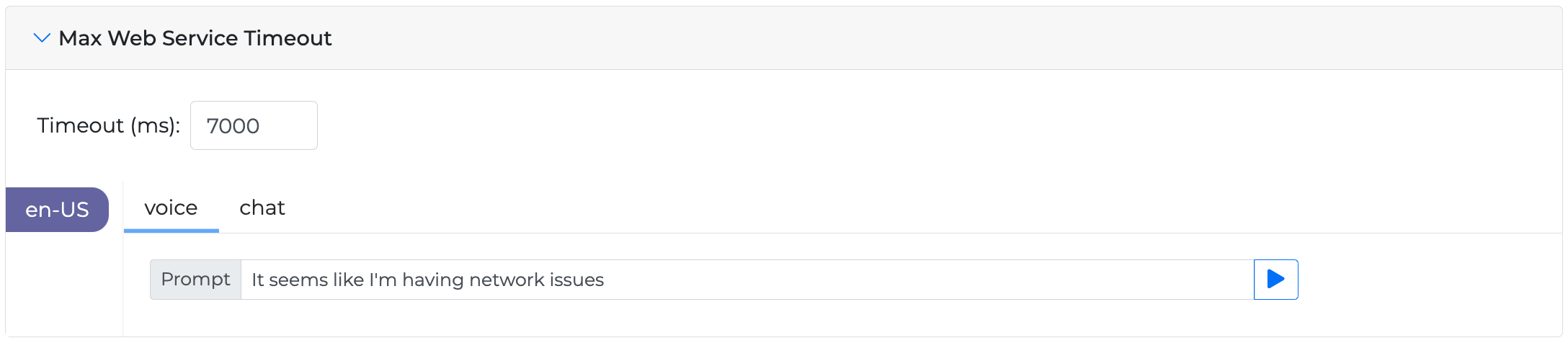This screenshot has height=343, width=1568.
Task: Select the en-US language pill
Action: point(57,210)
